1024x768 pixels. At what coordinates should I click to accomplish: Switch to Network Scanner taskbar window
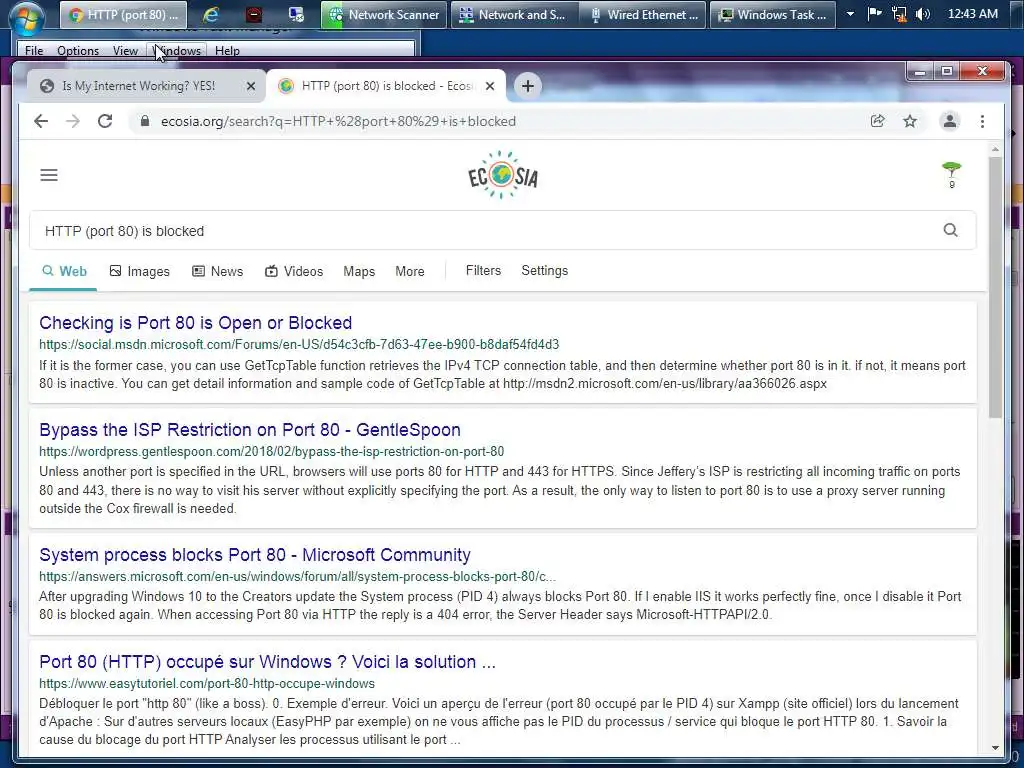384,14
